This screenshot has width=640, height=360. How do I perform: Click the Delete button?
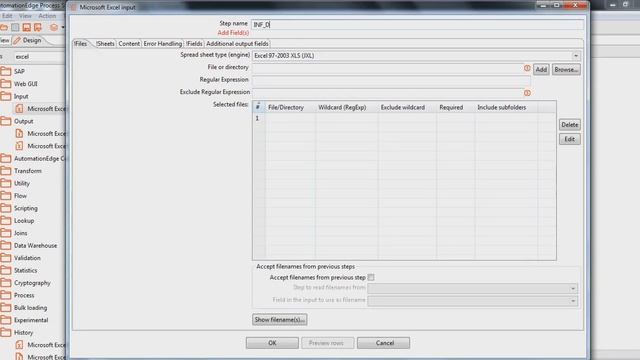569,125
